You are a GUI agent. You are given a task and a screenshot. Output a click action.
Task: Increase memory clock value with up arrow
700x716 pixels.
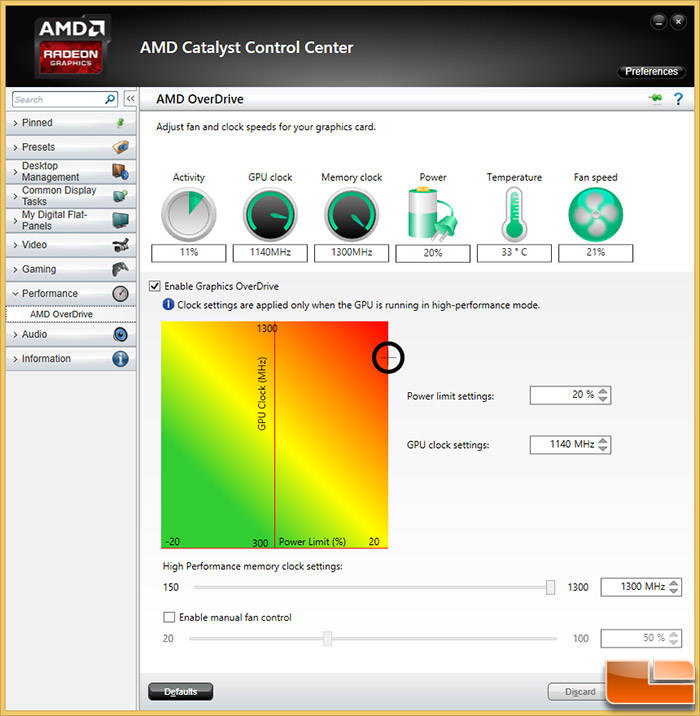[x=674, y=583]
